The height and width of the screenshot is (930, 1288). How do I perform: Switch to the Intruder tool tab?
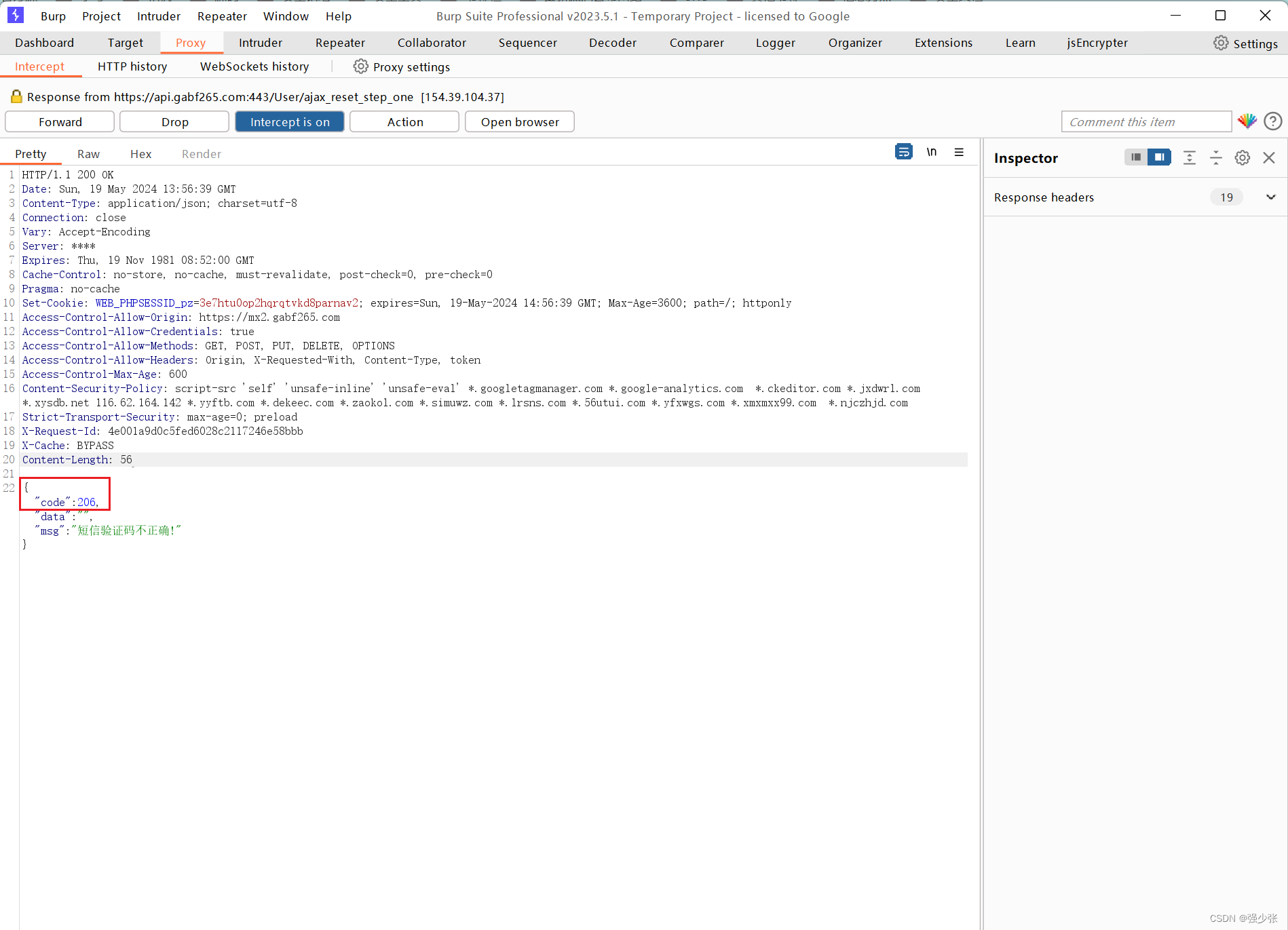[261, 43]
